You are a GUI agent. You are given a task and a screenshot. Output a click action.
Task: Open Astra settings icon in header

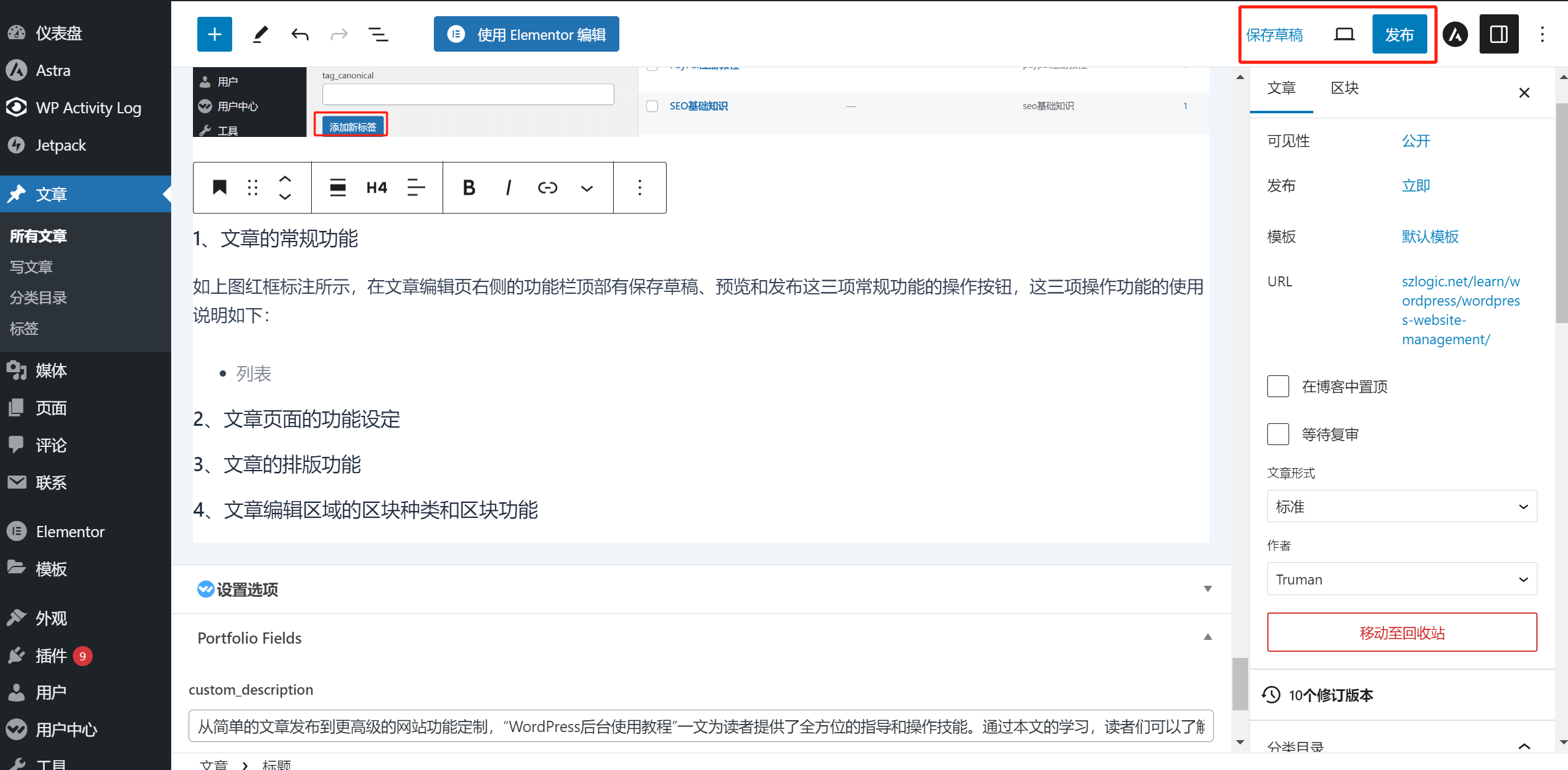click(x=1455, y=34)
